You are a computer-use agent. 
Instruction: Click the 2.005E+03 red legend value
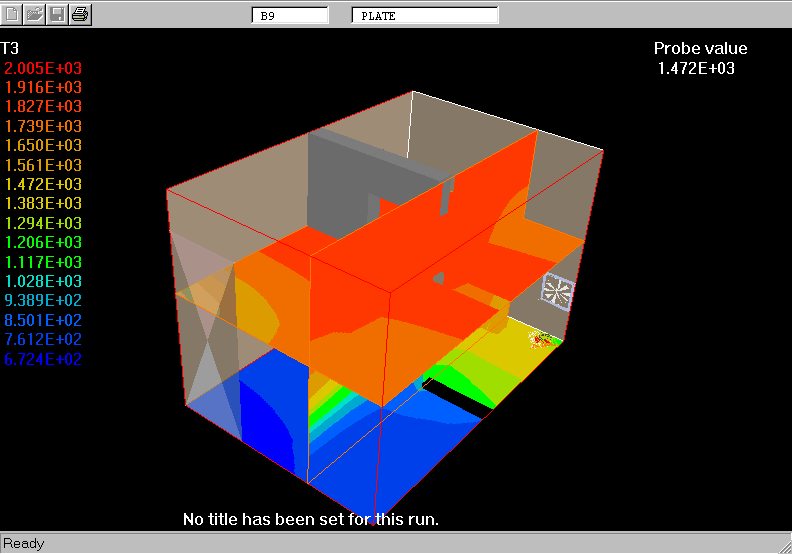43,68
